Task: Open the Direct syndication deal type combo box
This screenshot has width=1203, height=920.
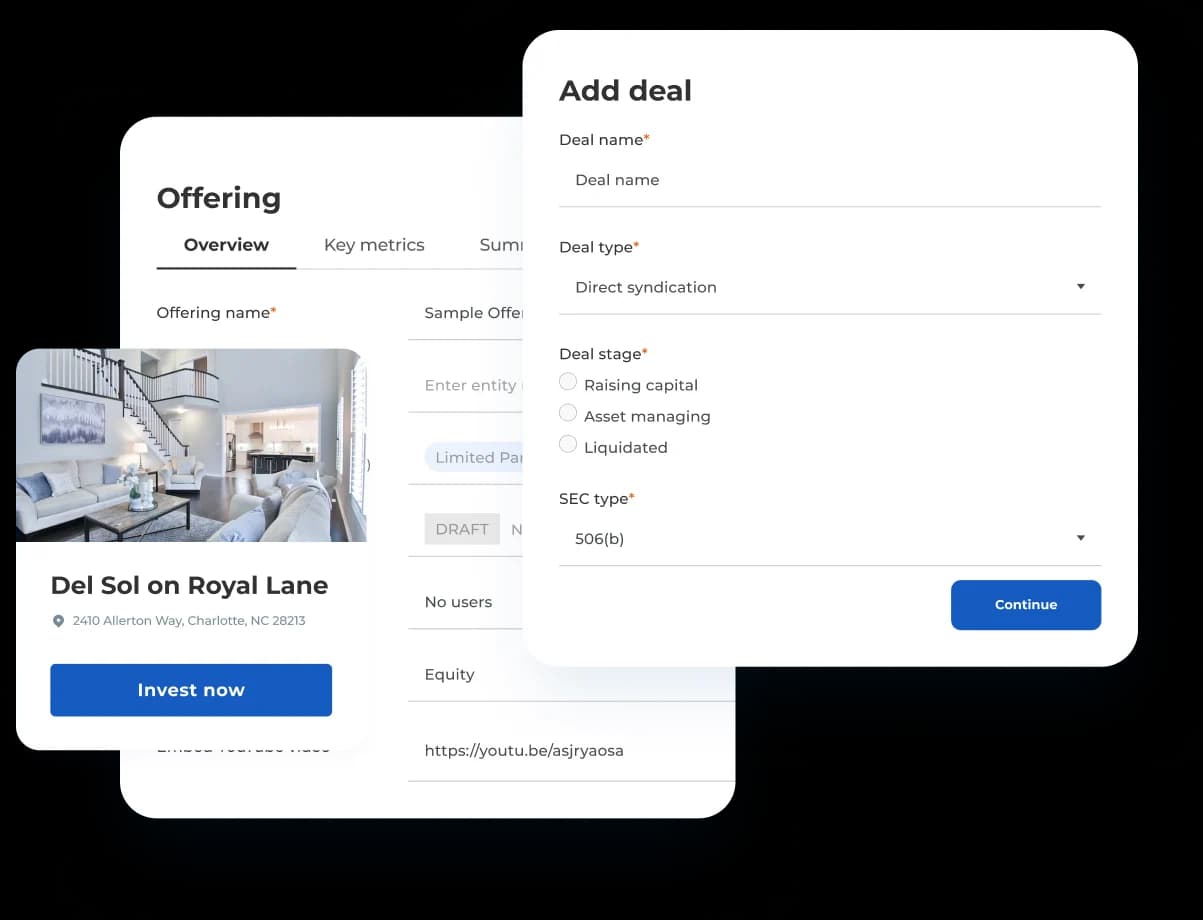Action: point(830,287)
